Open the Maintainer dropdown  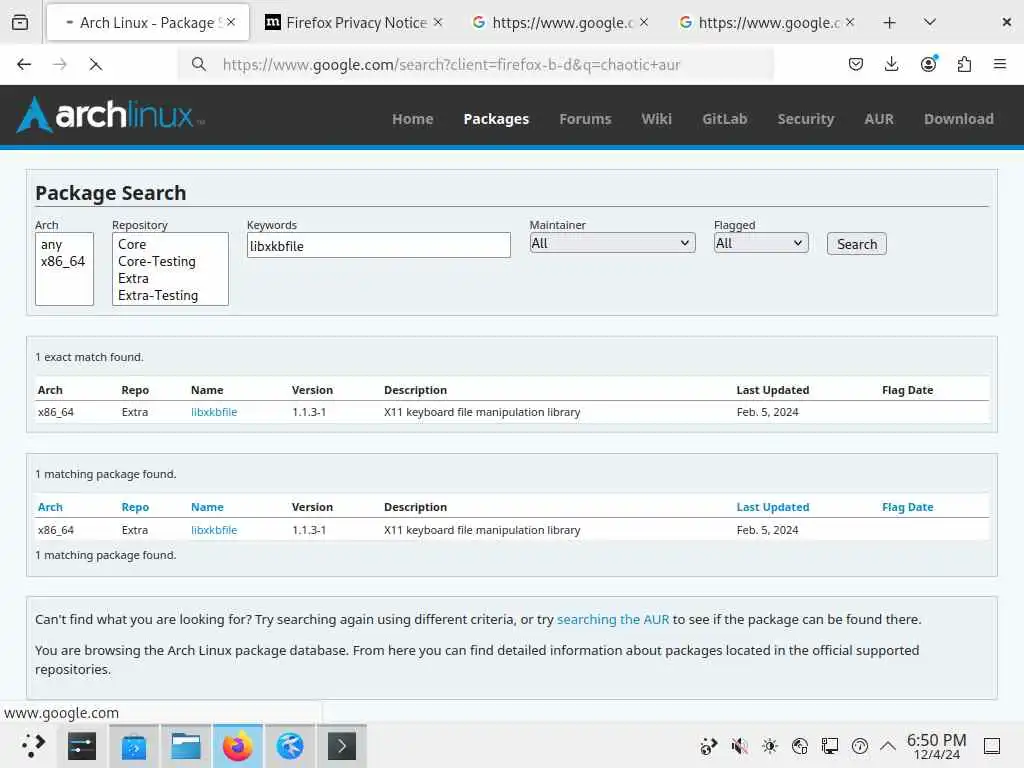coord(612,243)
